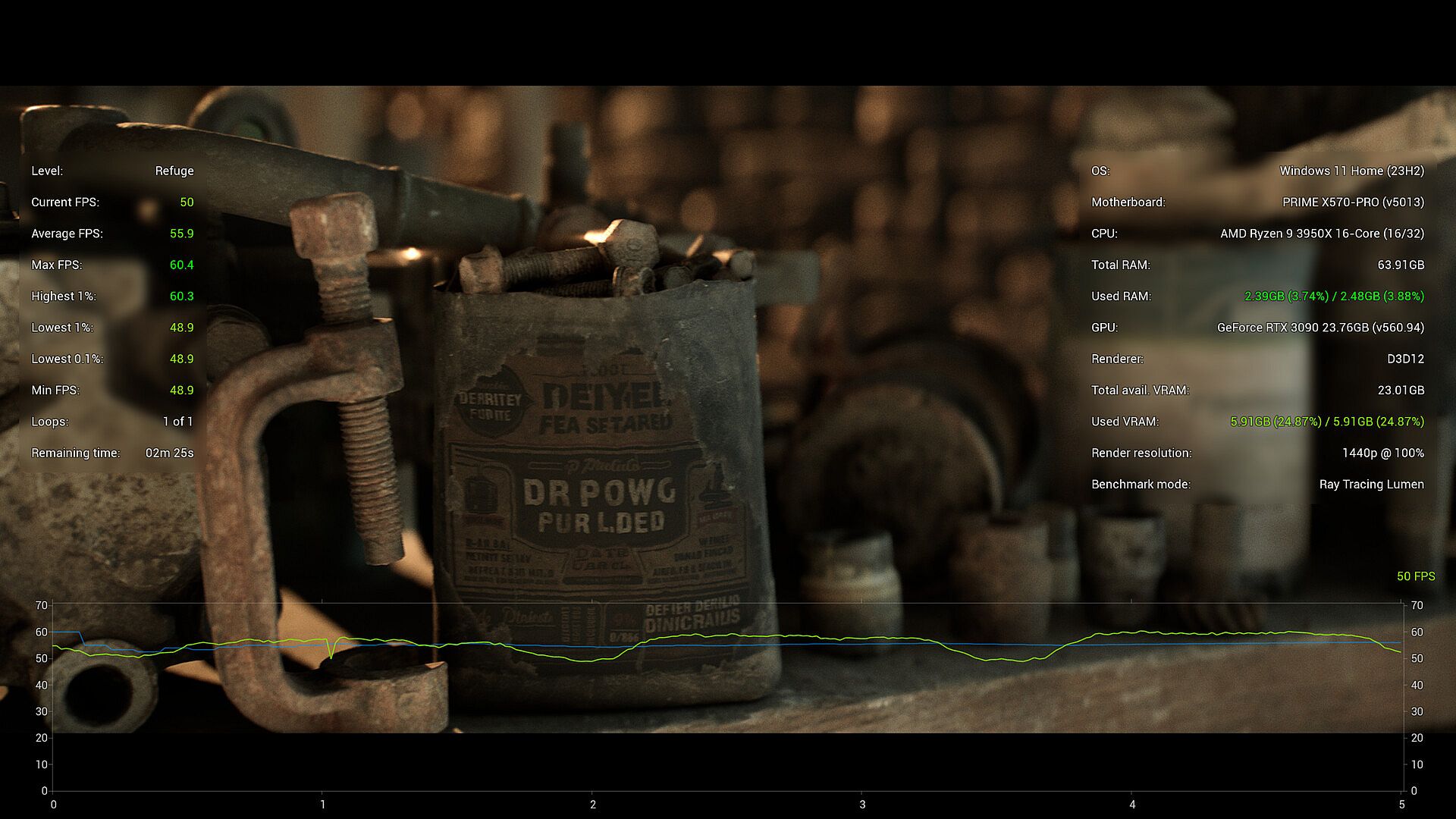The width and height of the screenshot is (1456, 819).
Task: Click the Level name Refuge
Action: point(174,171)
